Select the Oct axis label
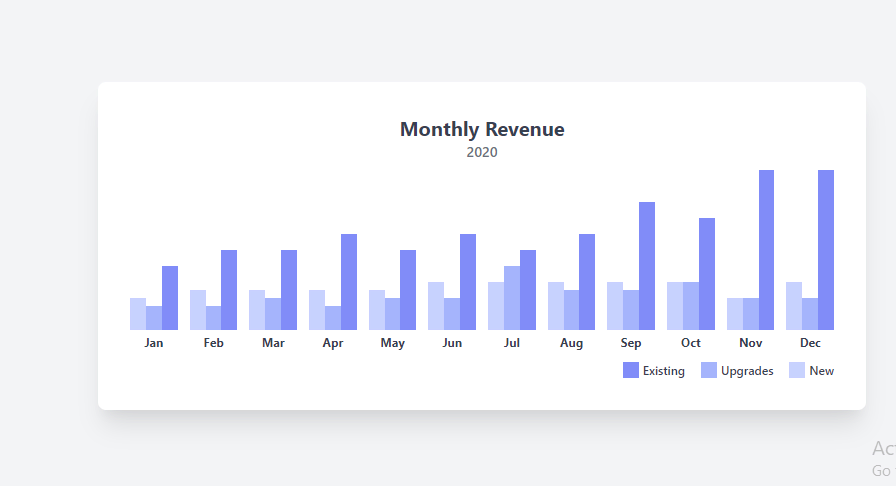Screen dimensions: 896x486 690,342
